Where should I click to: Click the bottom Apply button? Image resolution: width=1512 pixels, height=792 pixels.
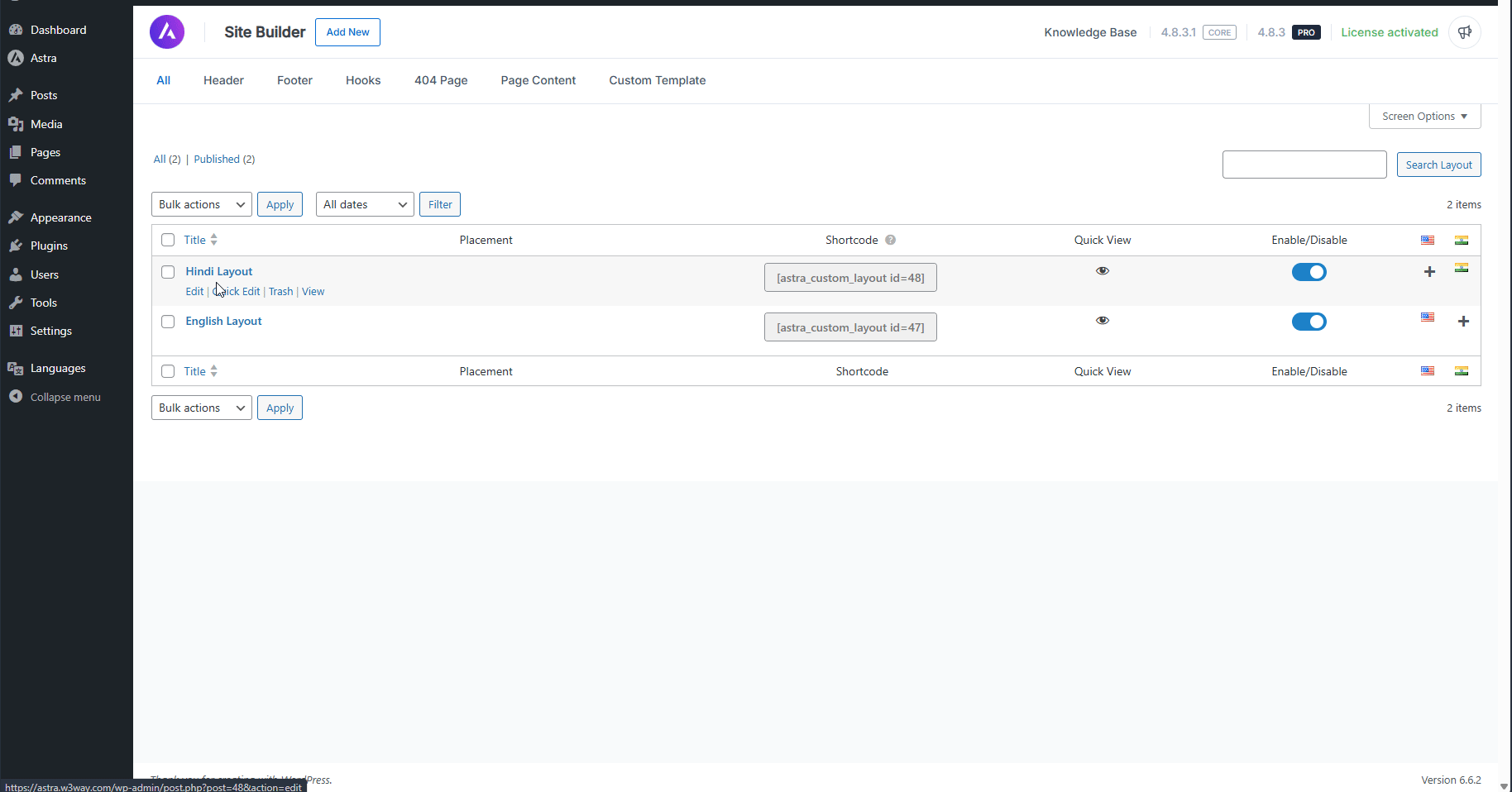280,408
